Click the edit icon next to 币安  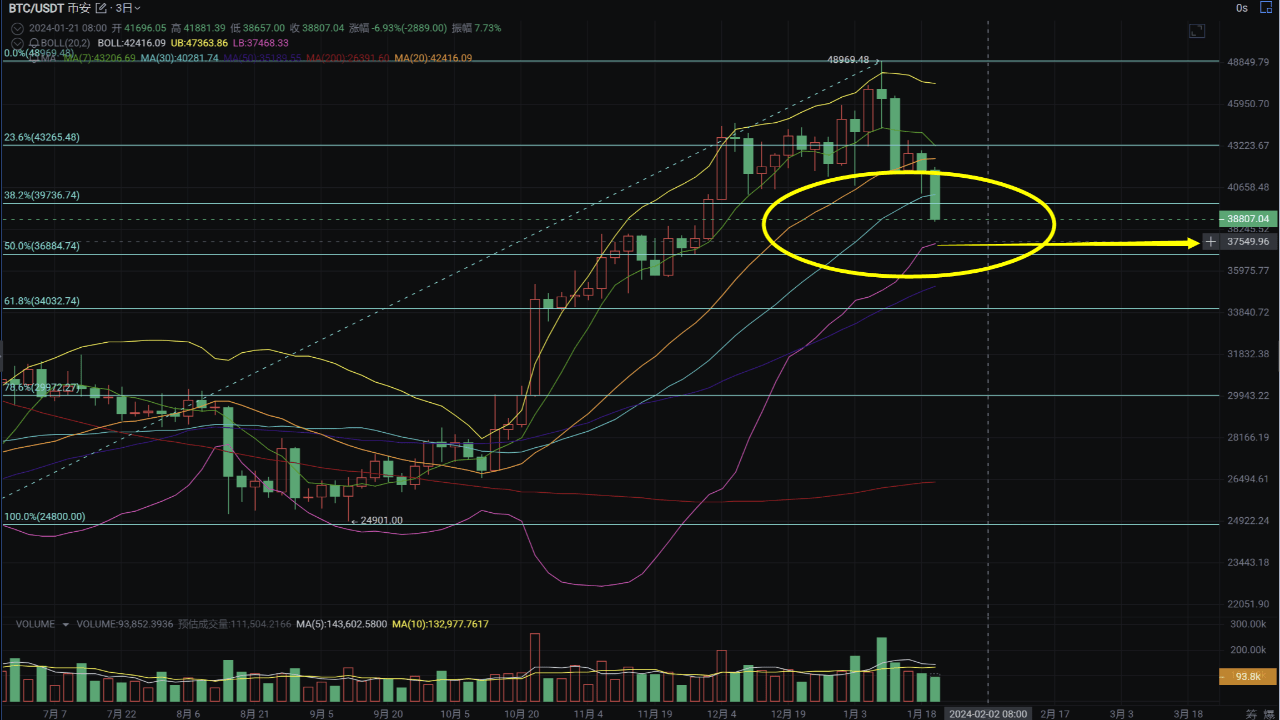pyautogui.click(x=100, y=8)
